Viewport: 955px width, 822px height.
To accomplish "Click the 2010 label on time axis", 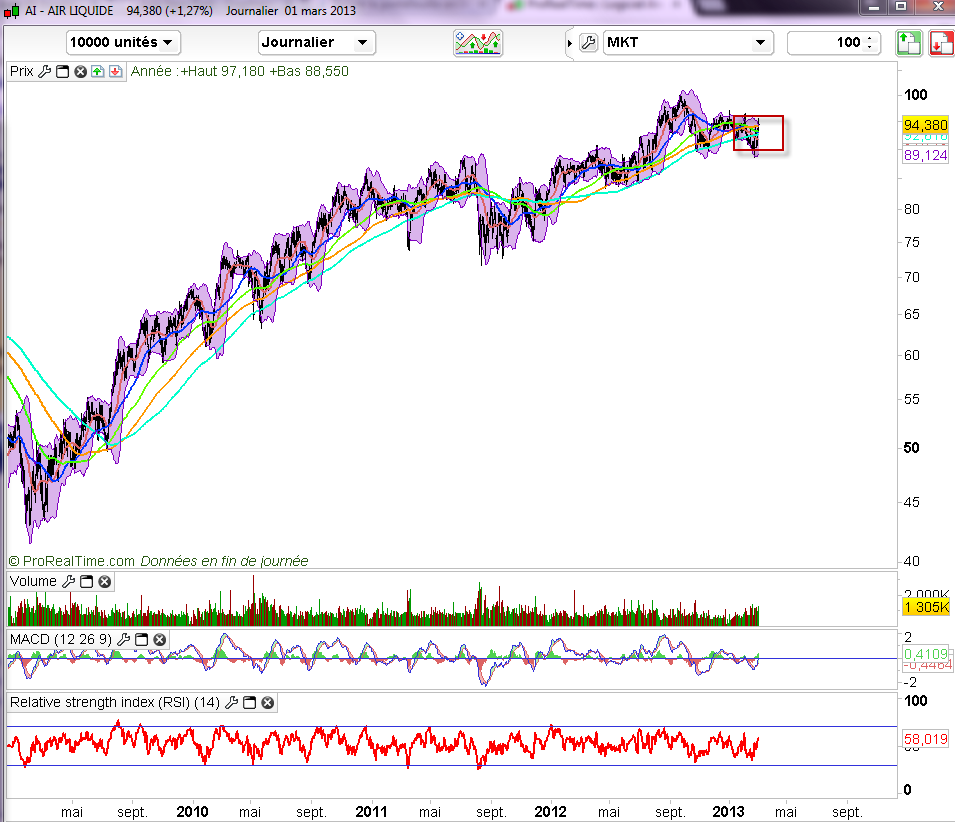I will coord(192,812).
